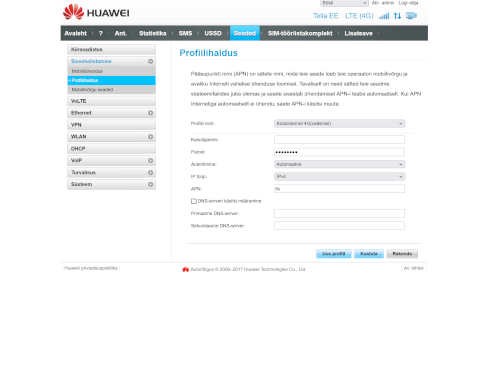The height and width of the screenshot is (366, 500).
Task: Expand the Ethernet sidebar section
Action: point(111,113)
